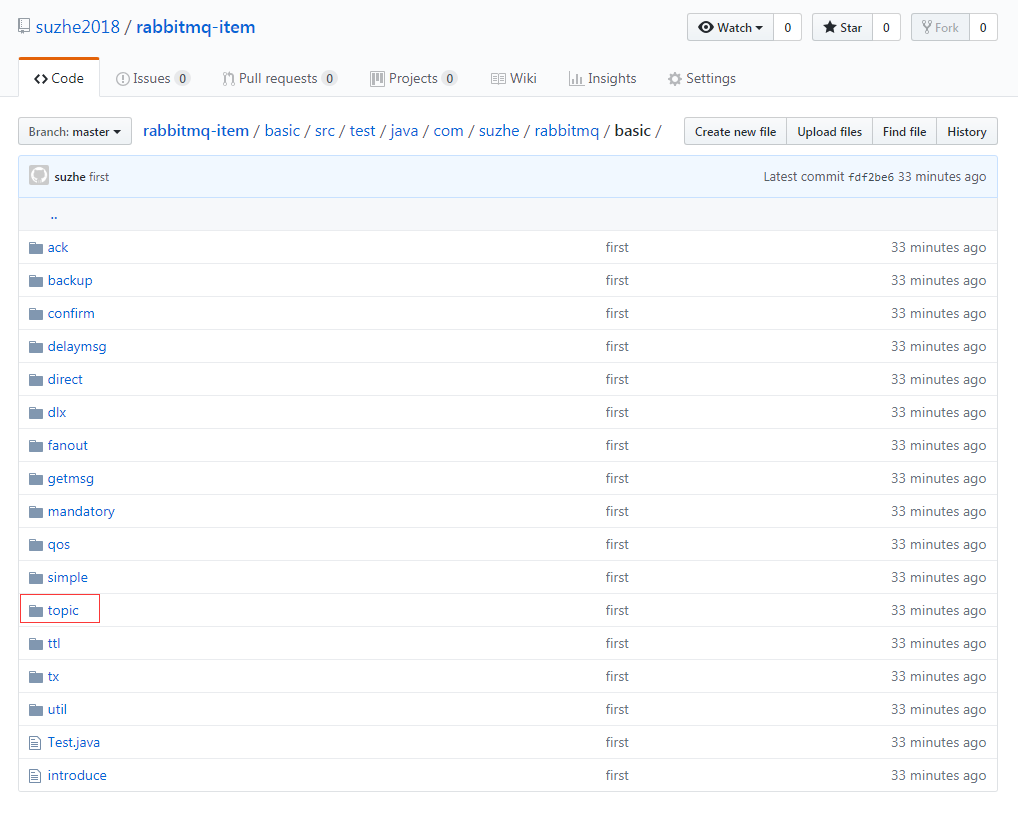Open the suzhe2018 owner link
This screenshot has height=826, width=1018.
point(78,27)
